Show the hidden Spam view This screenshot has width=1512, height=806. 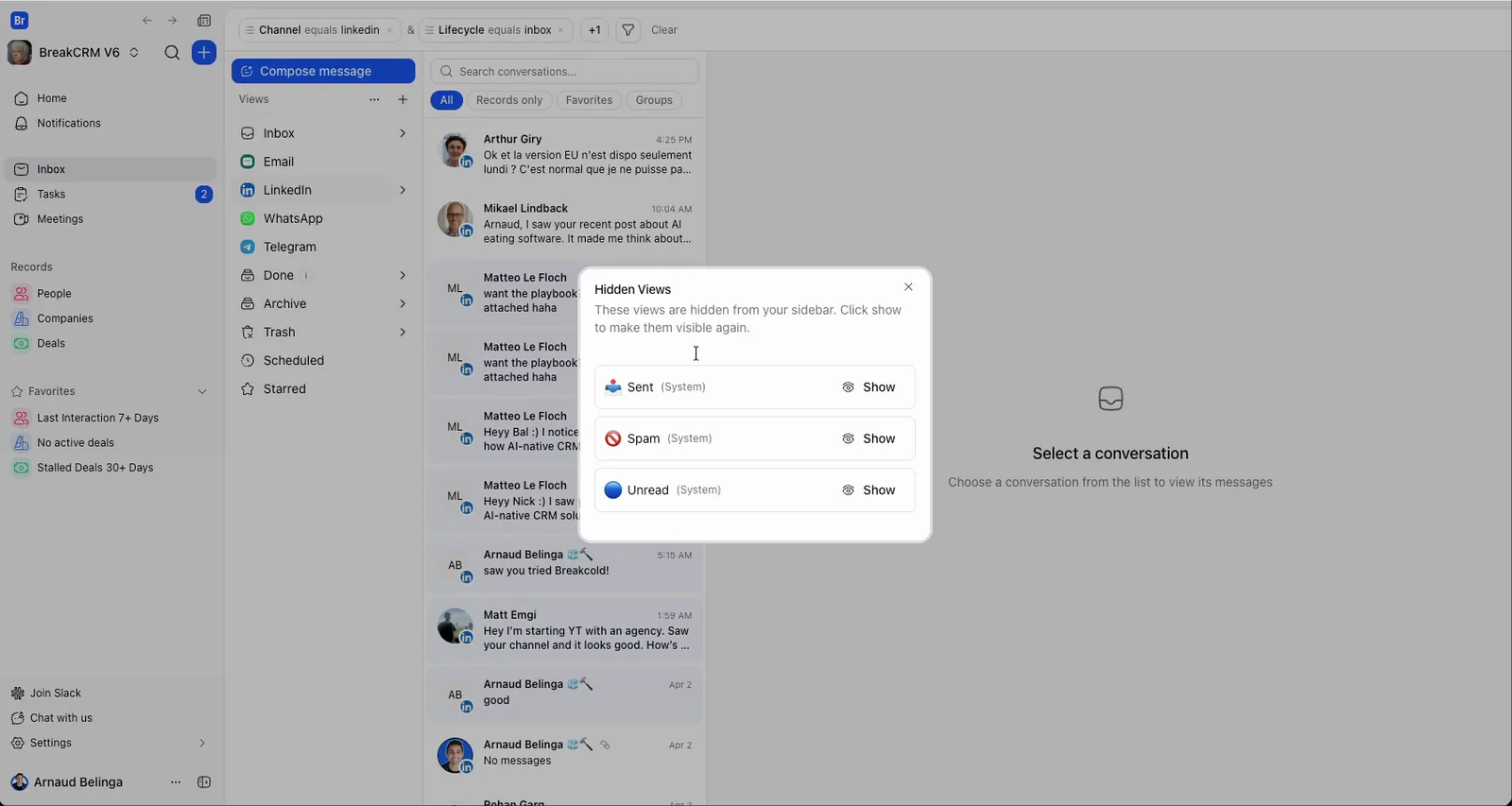point(868,438)
